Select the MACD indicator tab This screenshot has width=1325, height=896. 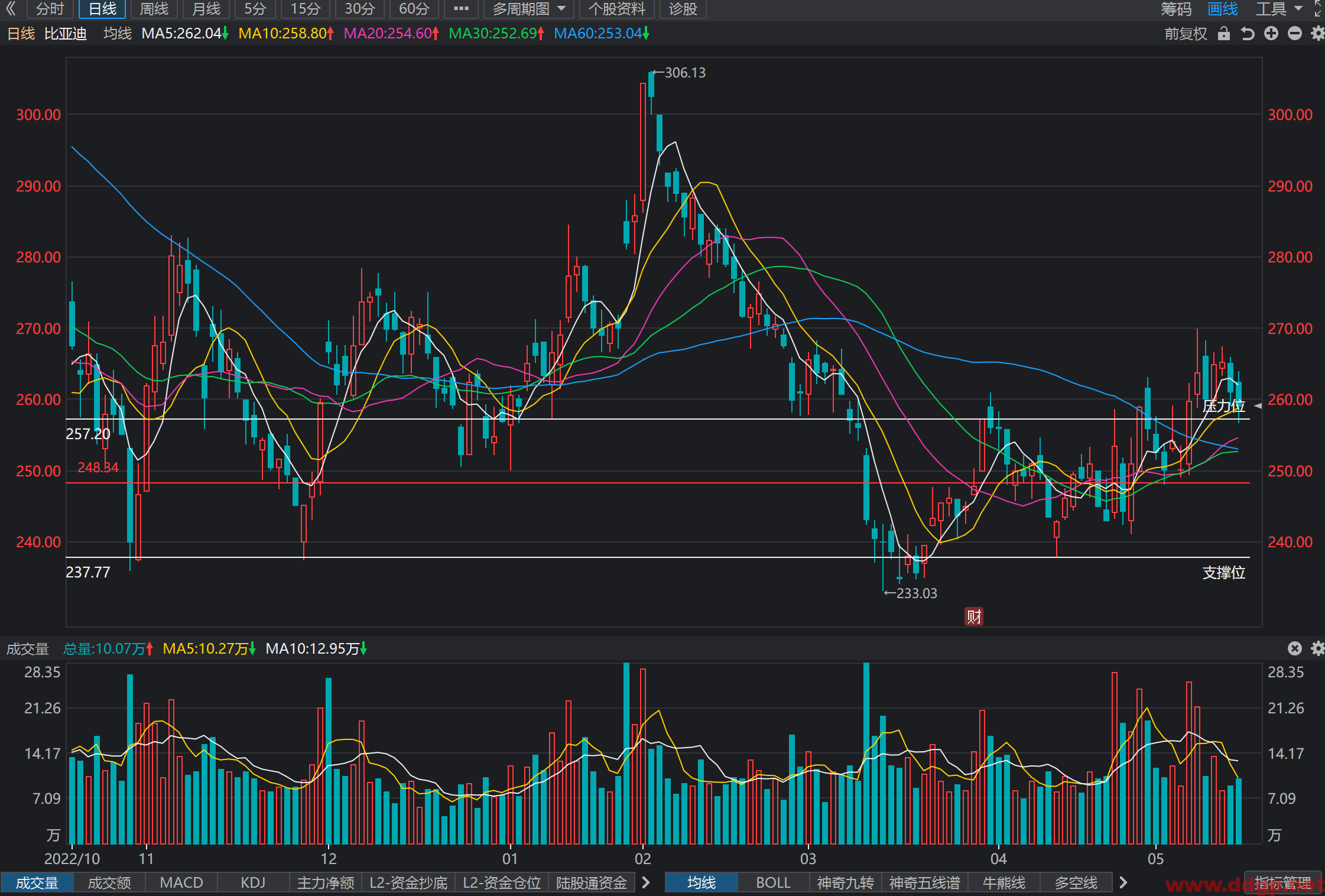pos(181,882)
